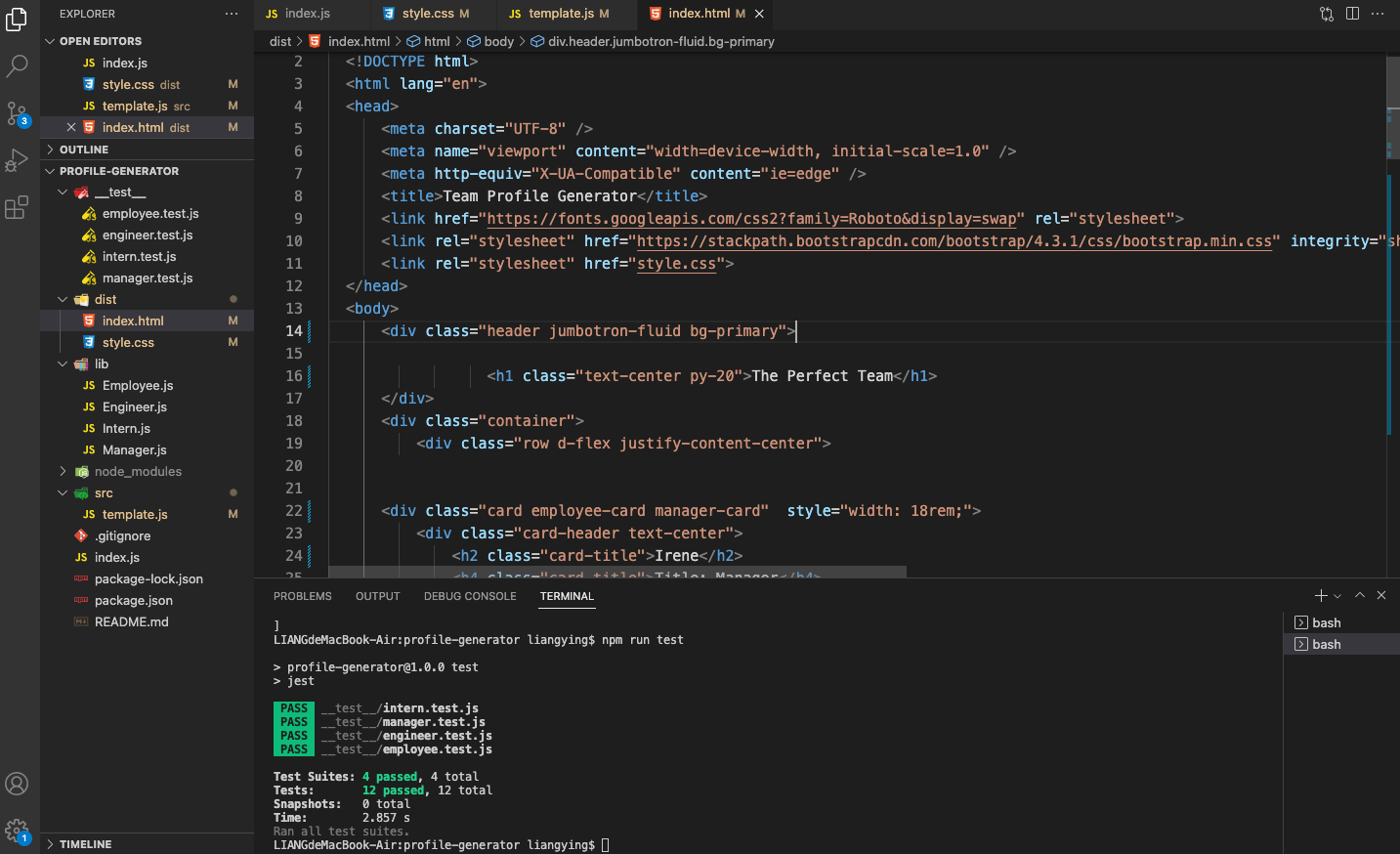Open Manage settings gear in activity bar
This screenshot has height=854, width=1400.
pyautogui.click(x=17, y=830)
